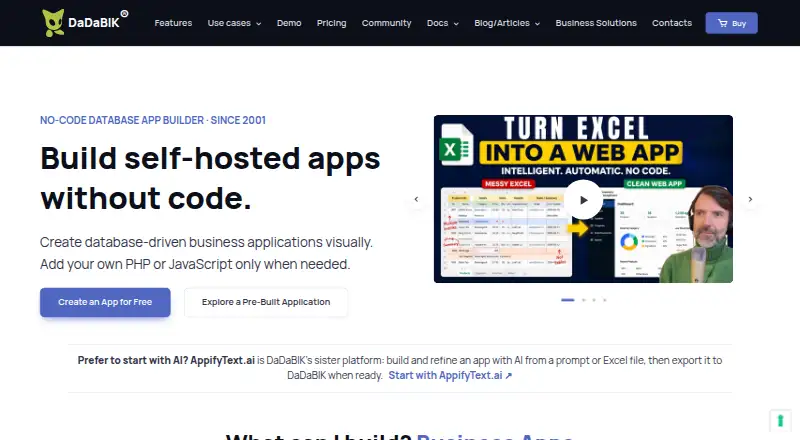Click 'Create database-driven business applications visually.' text
This screenshot has height=440, width=800.
point(206,242)
